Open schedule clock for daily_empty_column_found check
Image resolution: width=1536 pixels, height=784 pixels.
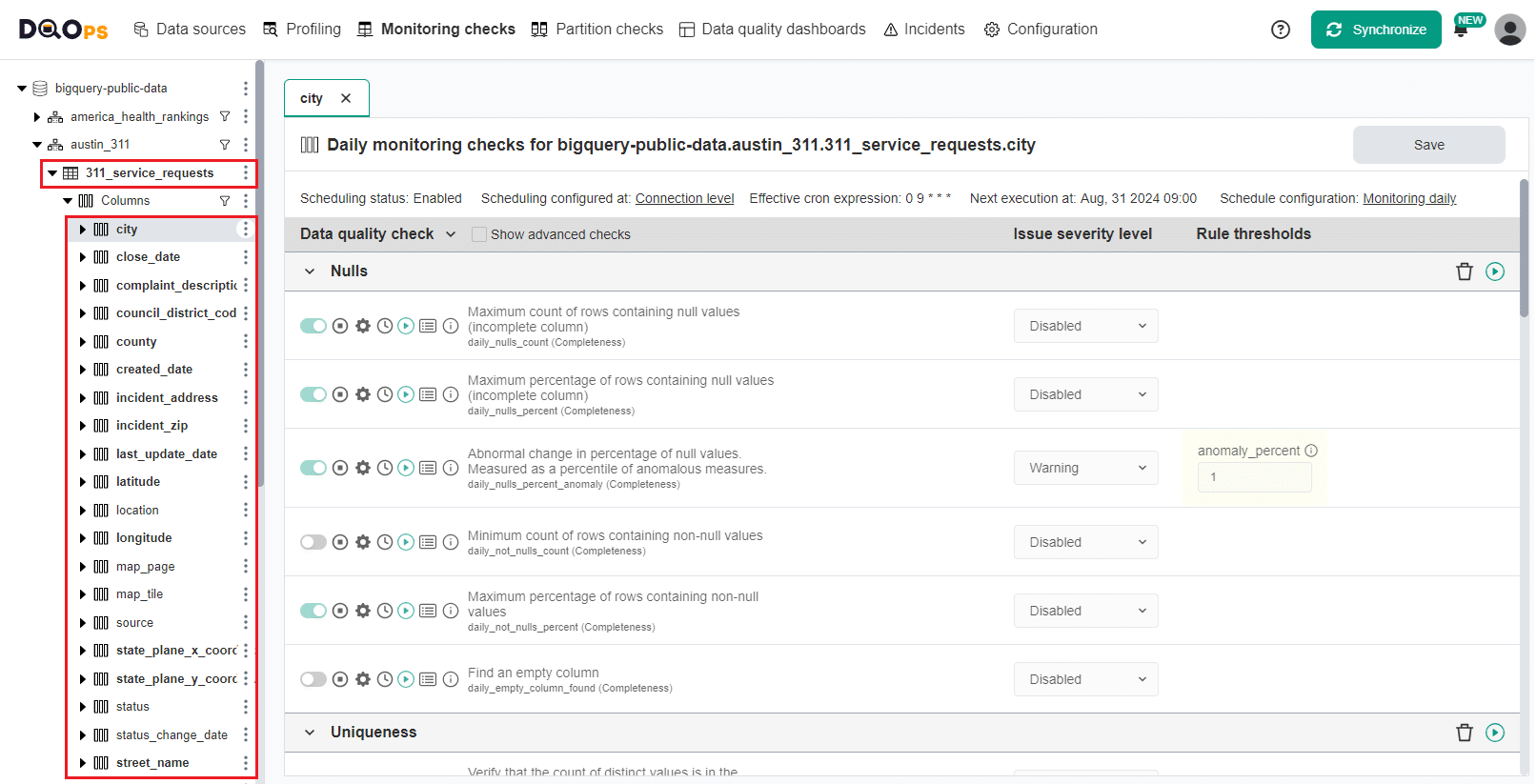[x=385, y=679]
